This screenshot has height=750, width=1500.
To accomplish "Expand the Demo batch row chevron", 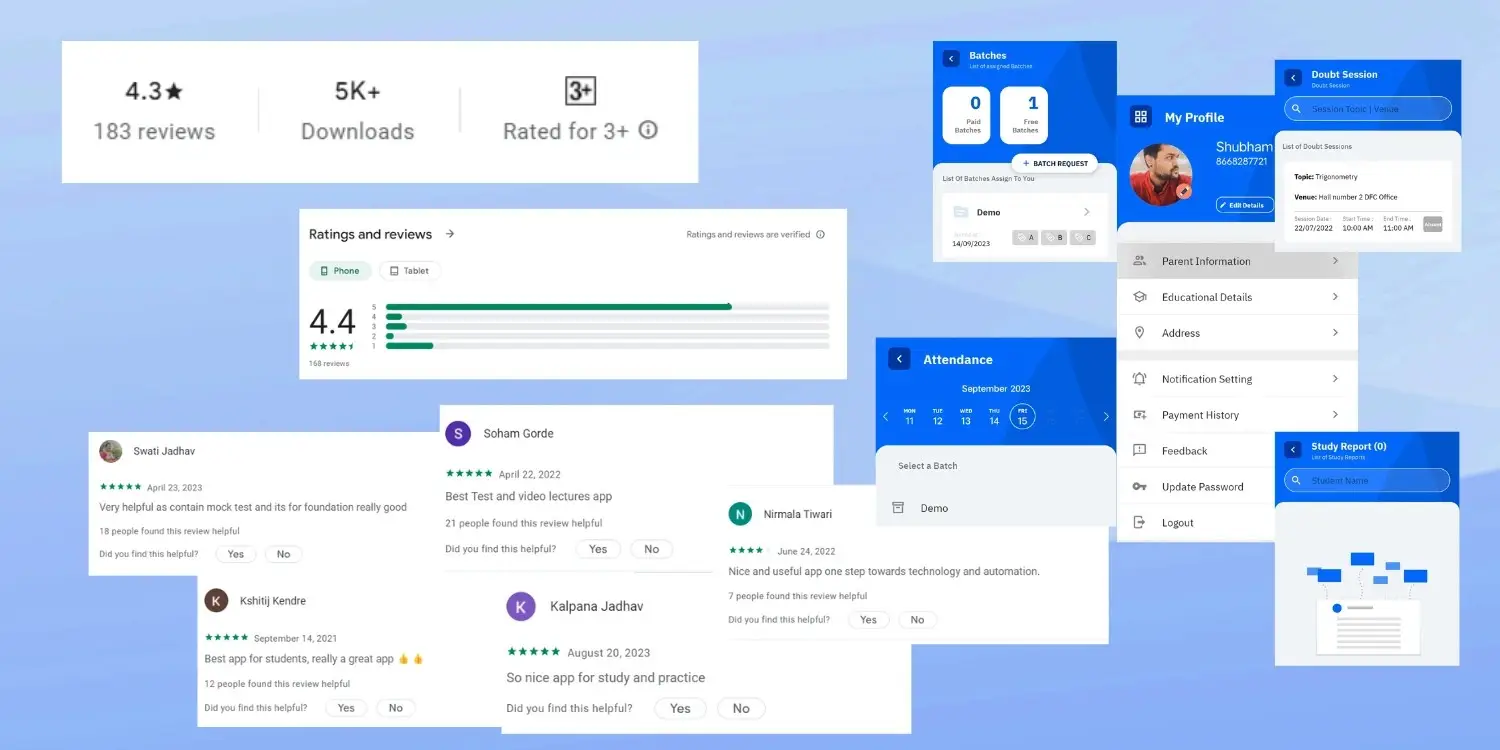I will pyautogui.click(x=1087, y=212).
